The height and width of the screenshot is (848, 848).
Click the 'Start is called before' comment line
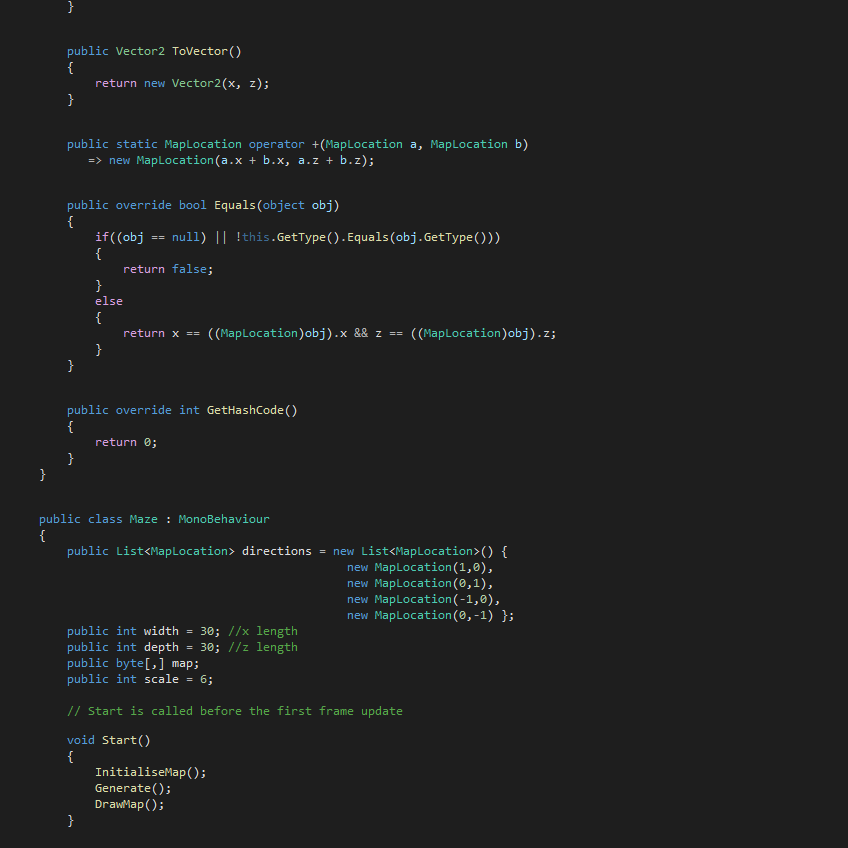click(235, 711)
